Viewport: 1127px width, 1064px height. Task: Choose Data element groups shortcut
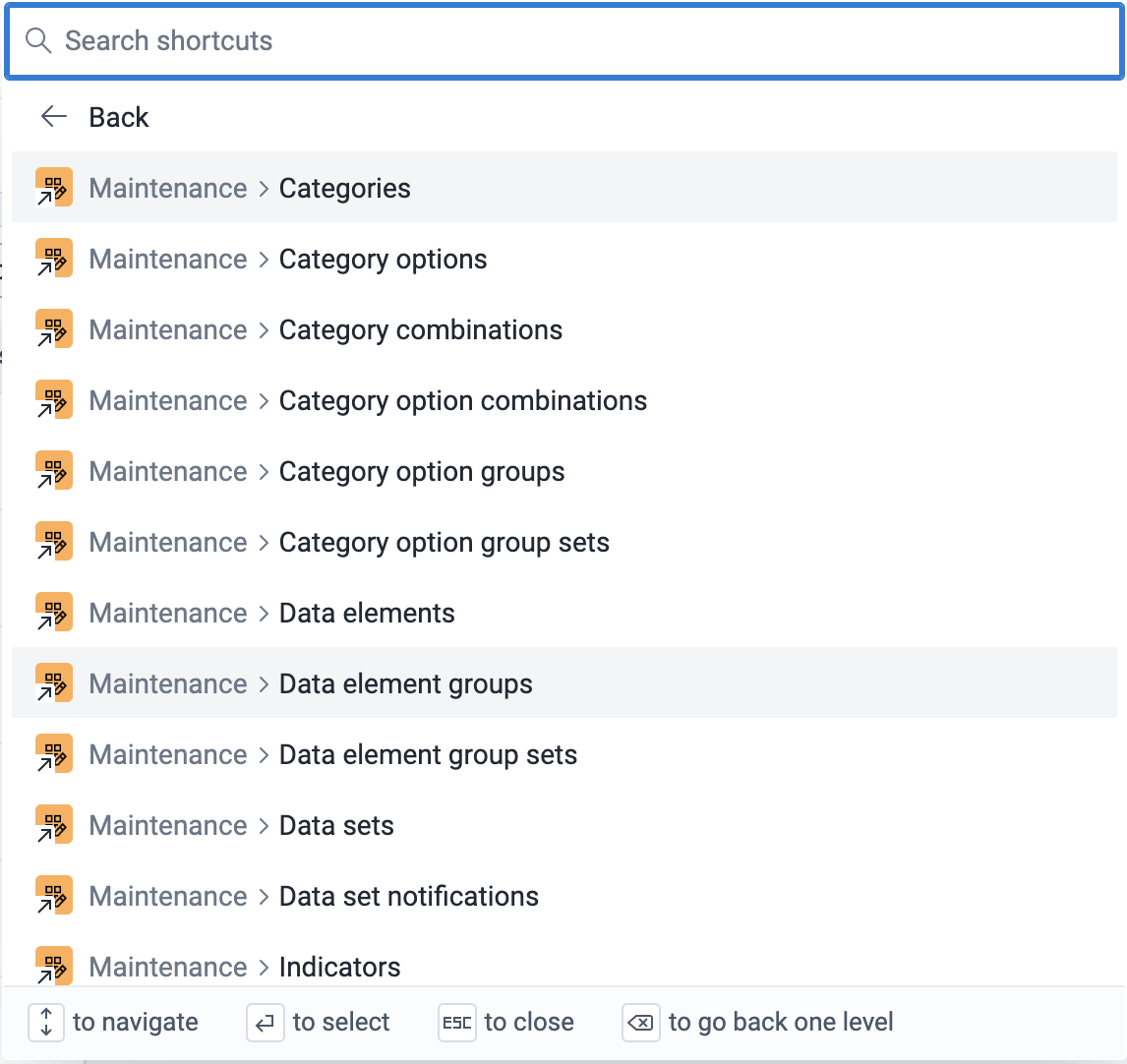(x=405, y=683)
